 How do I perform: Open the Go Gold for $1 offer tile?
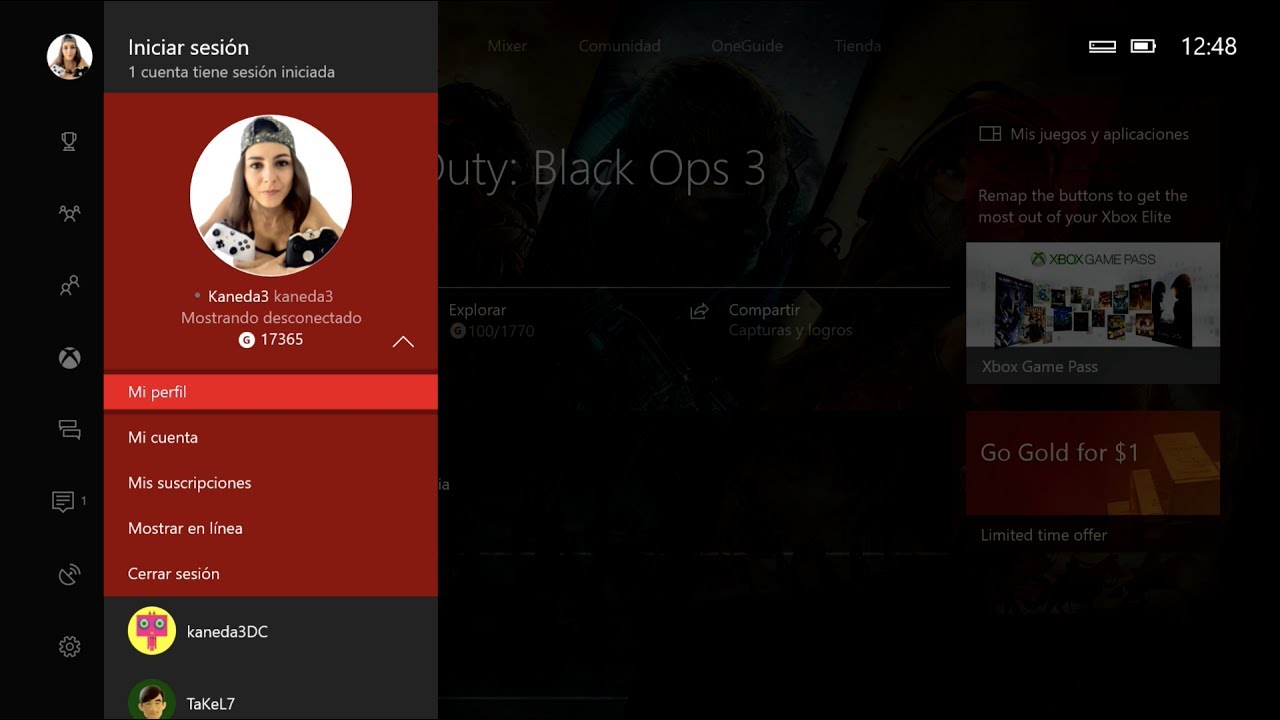[1093, 463]
